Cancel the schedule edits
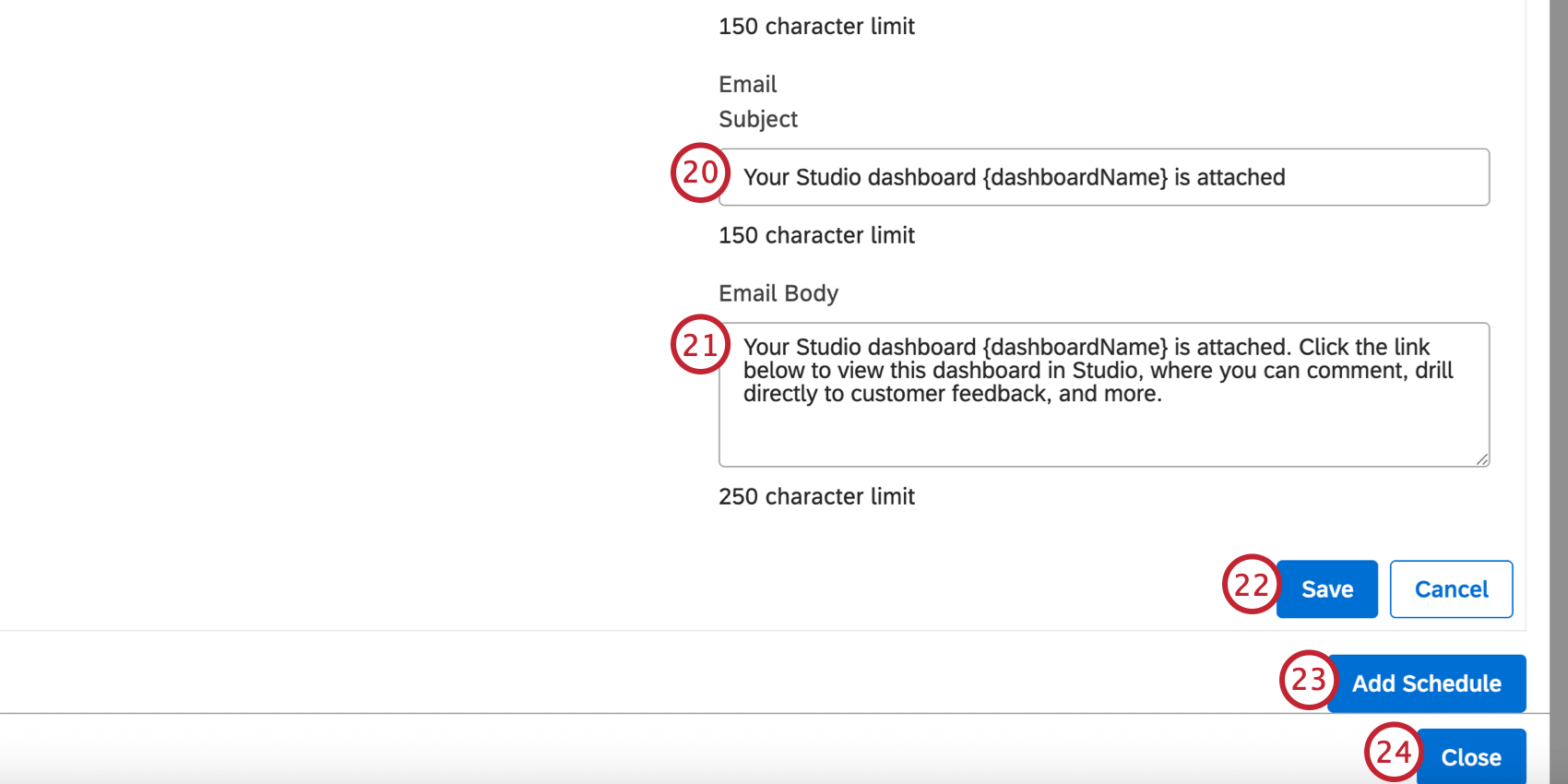The width and height of the screenshot is (1568, 784). (1451, 589)
